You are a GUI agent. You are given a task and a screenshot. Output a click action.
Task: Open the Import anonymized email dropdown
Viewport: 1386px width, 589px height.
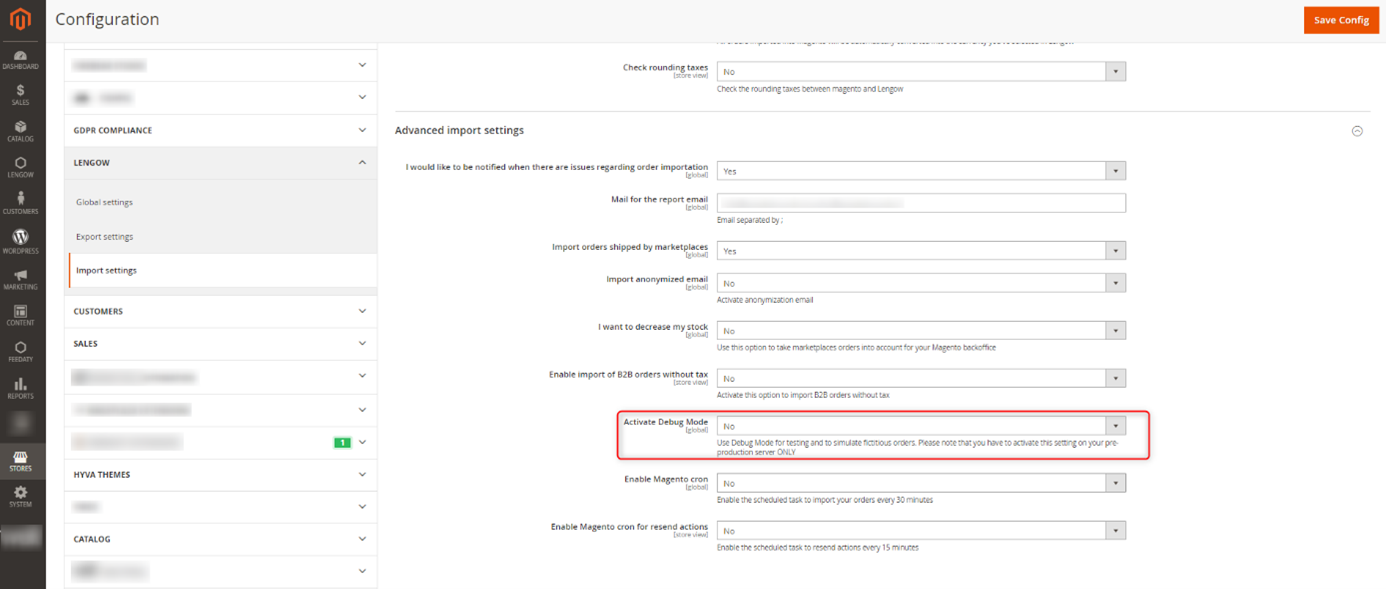pos(921,283)
